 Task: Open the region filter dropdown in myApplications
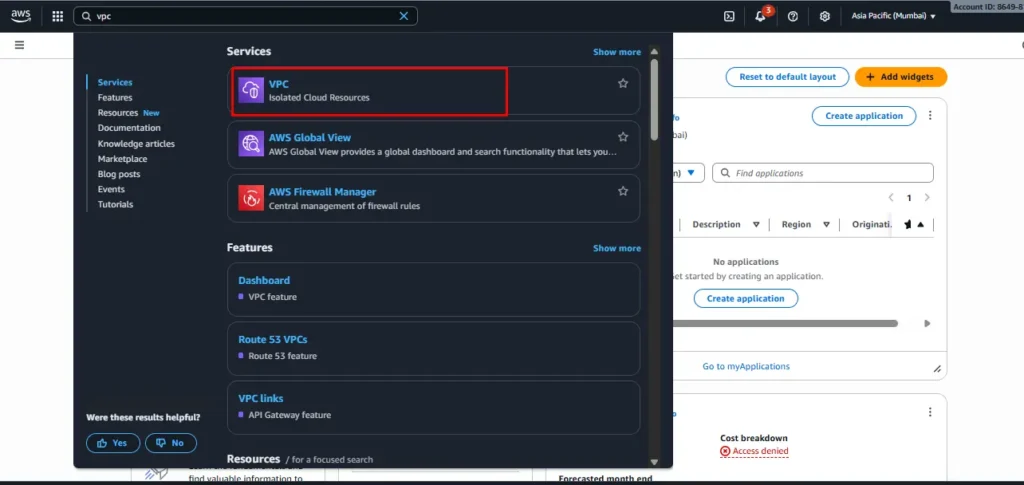click(x=689, y=173)
